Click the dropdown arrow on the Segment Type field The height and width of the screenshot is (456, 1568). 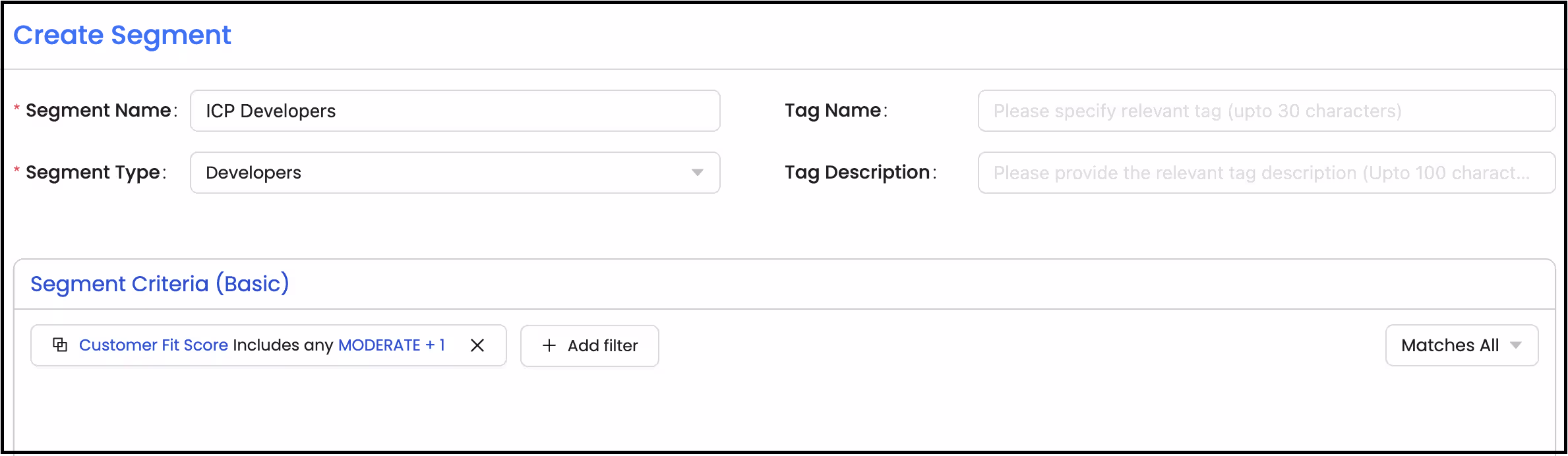698,173
